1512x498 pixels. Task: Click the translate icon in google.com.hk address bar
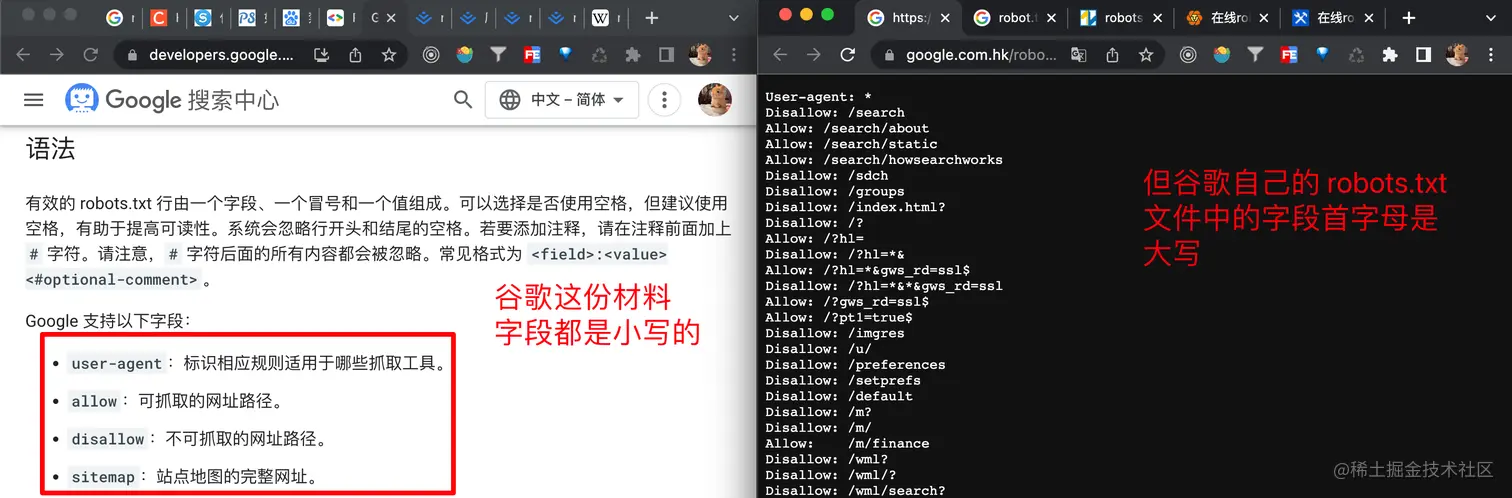[x=1079, y=55]
